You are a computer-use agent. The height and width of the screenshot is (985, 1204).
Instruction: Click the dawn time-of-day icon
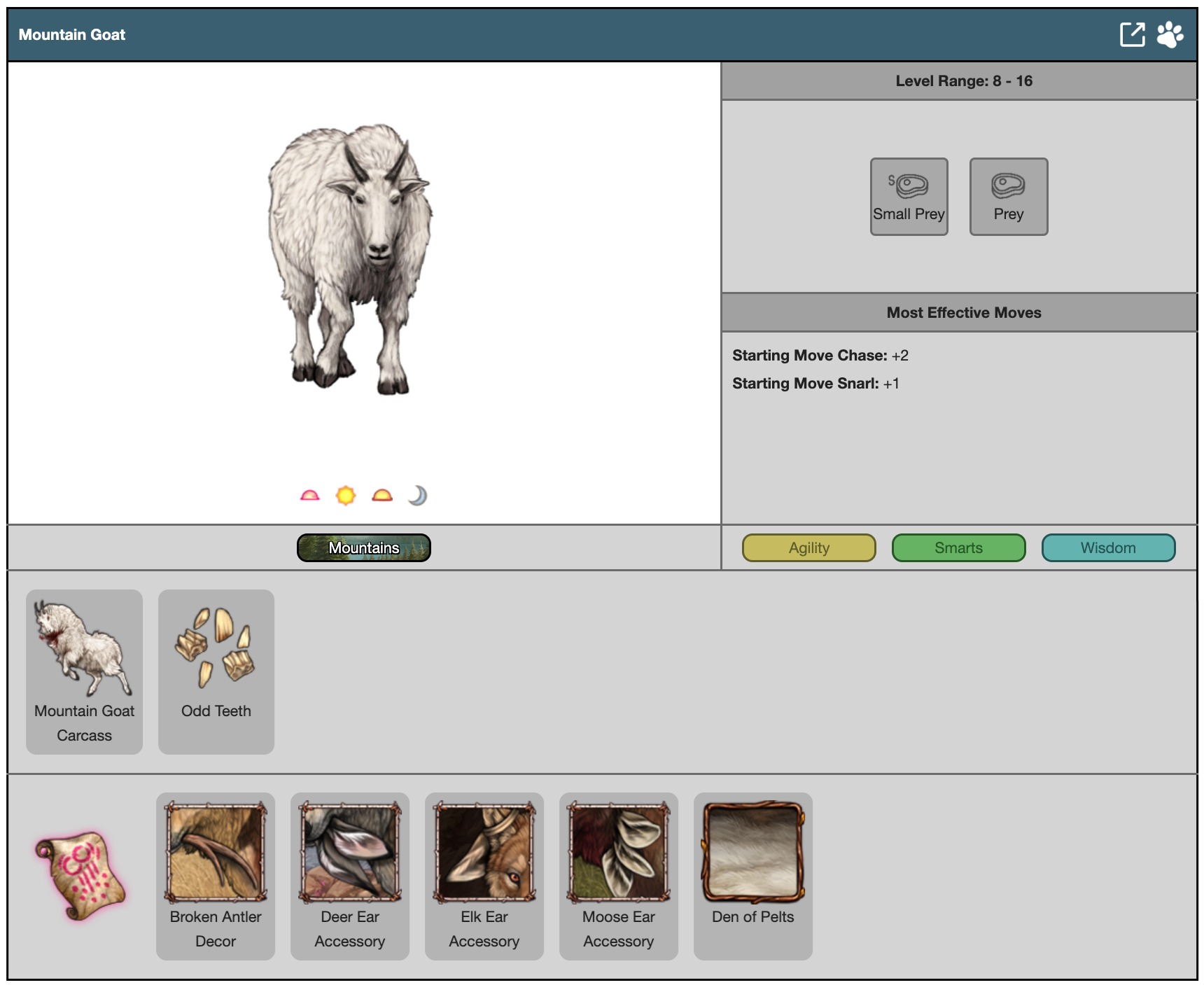point(309,496)
